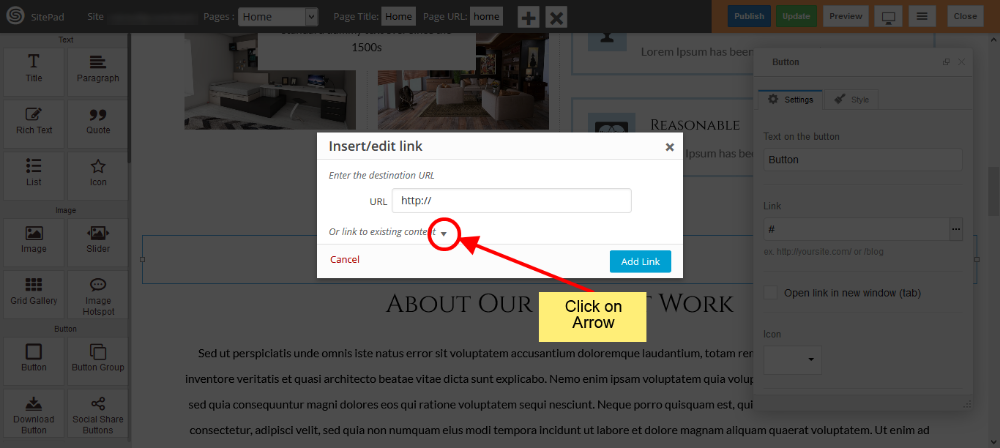The width and height of the screenshot is (1000, 448).
Task: Open the Icon dropdown in Button settings
Action: [x=792, y=359]
